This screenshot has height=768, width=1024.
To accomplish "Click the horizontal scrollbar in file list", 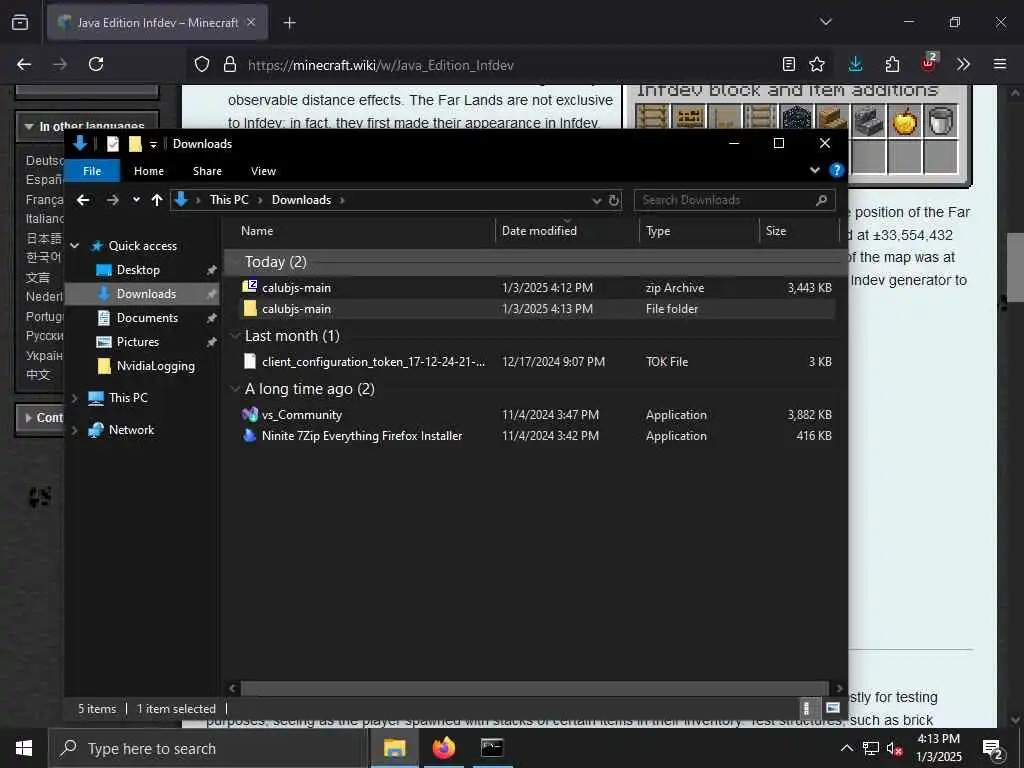I will [535, 688].
